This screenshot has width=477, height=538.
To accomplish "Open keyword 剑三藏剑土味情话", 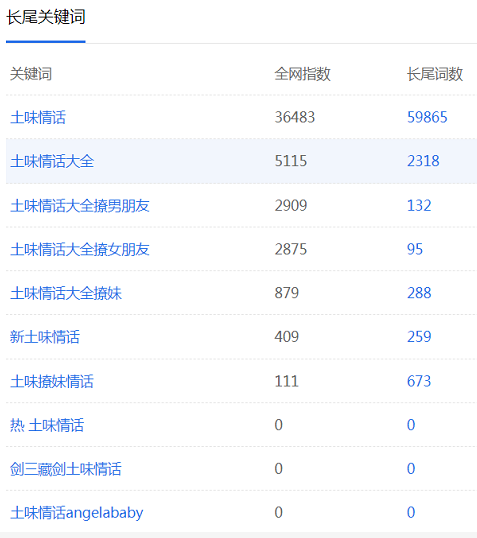I will tap(66, 469).
